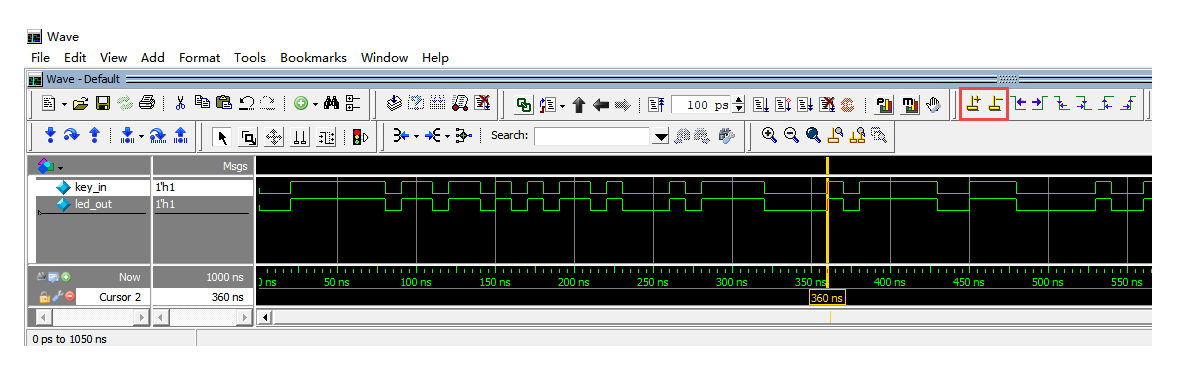Click the Find Next Falling Edge icon
This screenshot has width=1178, height=372.
point(1084,103)
